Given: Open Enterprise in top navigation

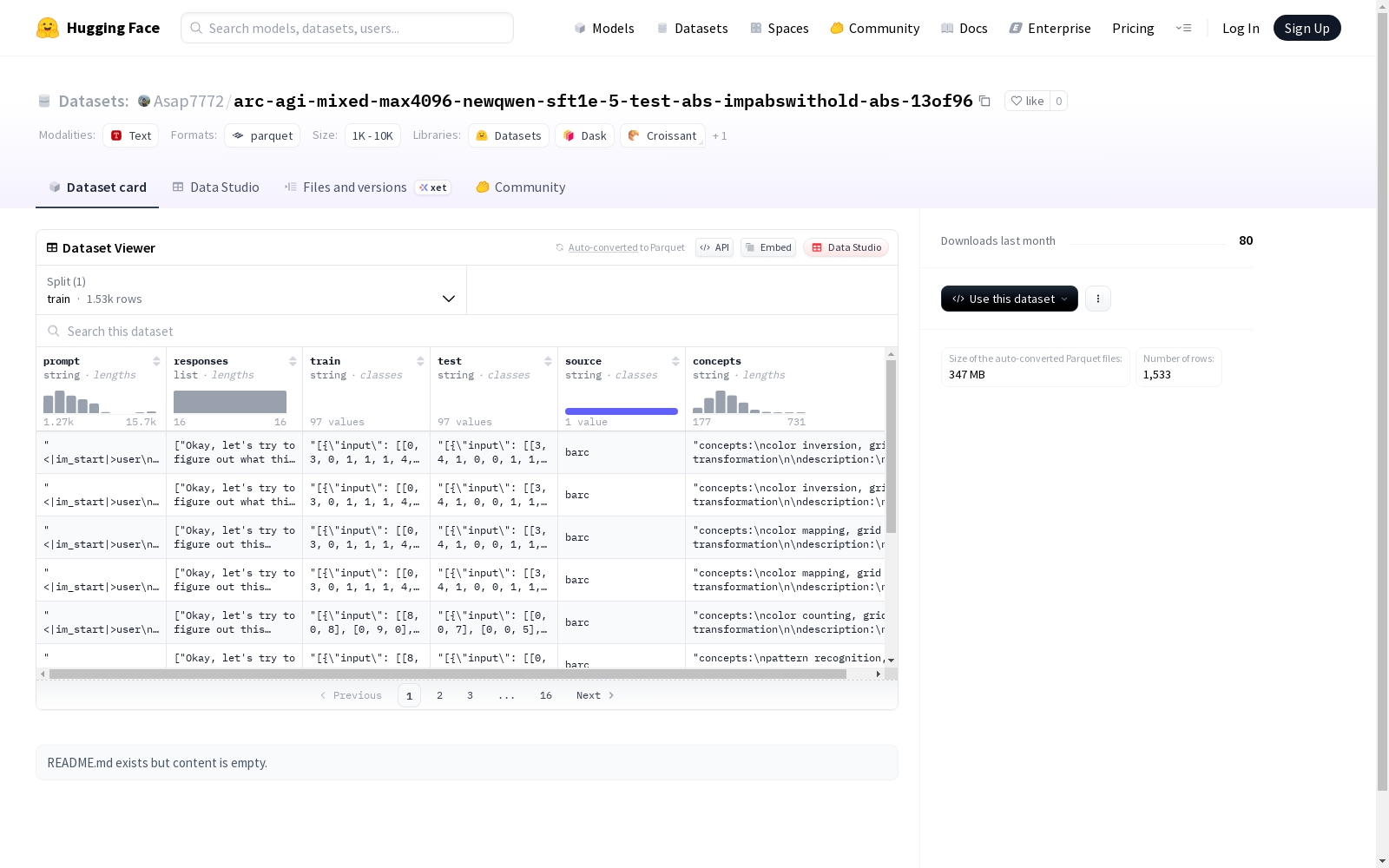Looking at the screenshot, I should pos(1050,28).
